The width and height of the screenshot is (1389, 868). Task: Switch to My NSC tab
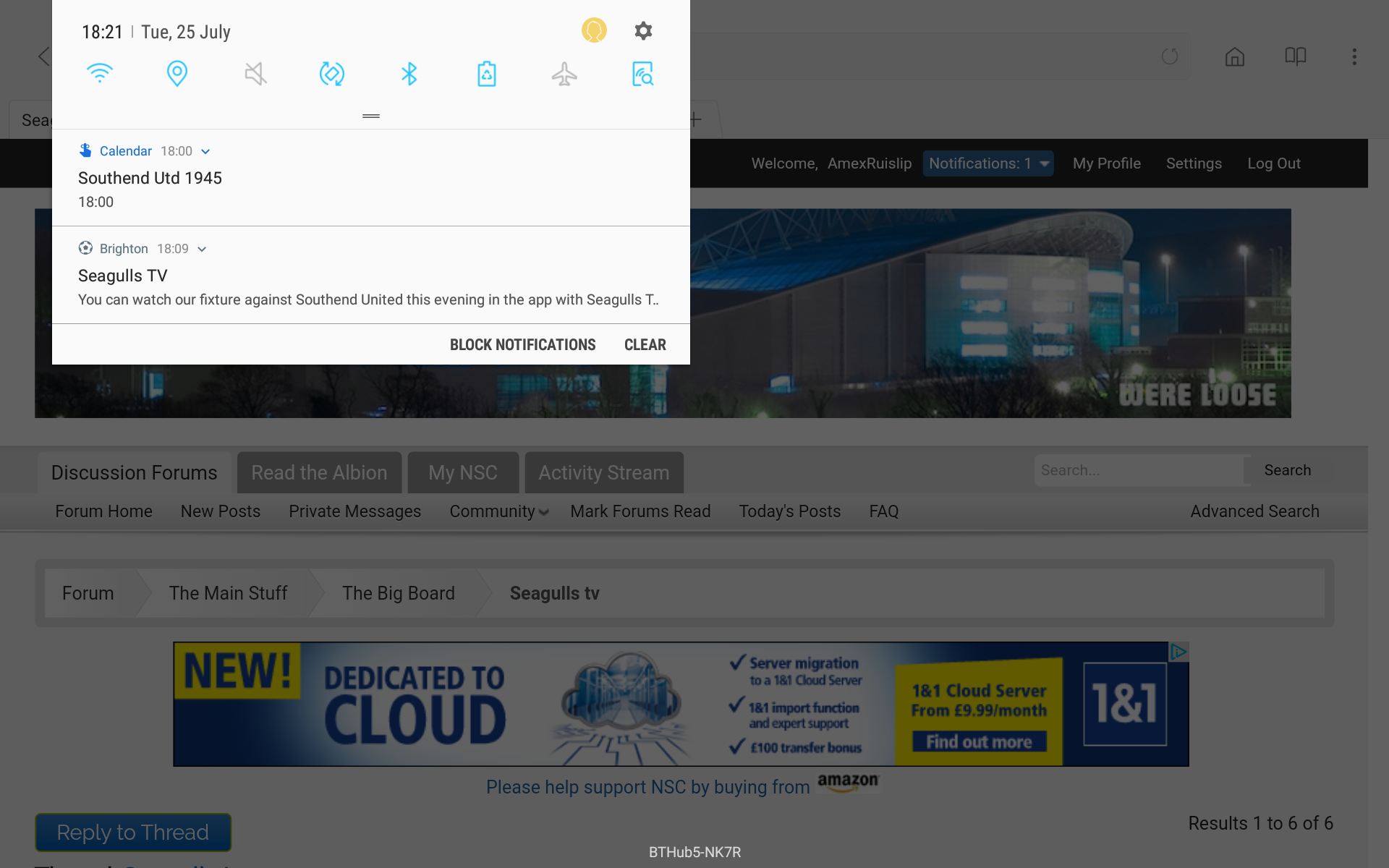(463, 472)
